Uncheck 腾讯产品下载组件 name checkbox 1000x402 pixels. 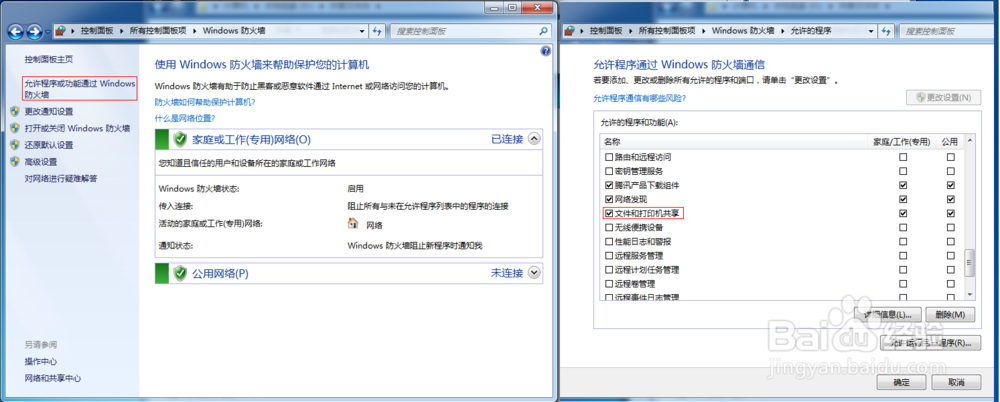click(x=608, y=185)
